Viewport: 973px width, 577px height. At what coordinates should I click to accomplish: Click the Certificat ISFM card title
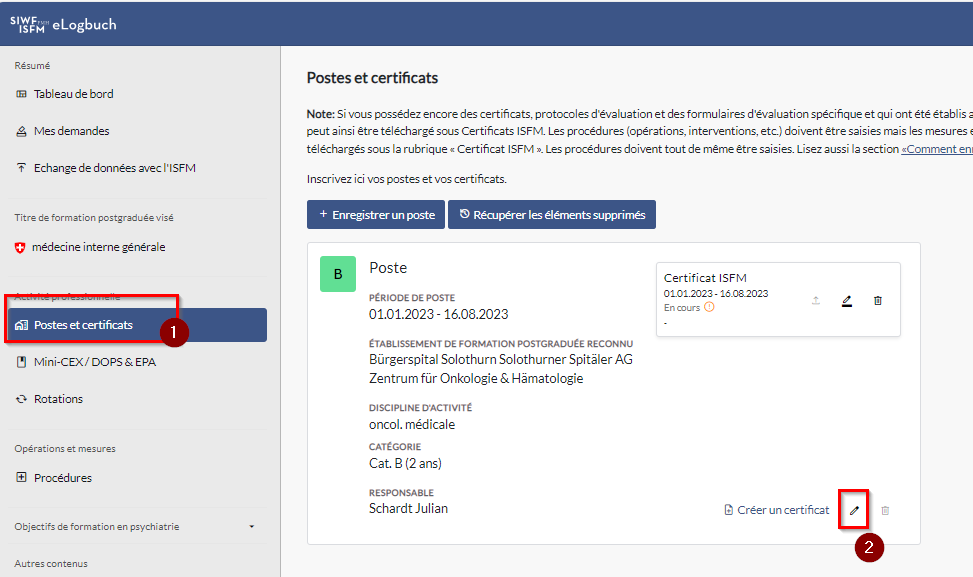pos(705,278)
